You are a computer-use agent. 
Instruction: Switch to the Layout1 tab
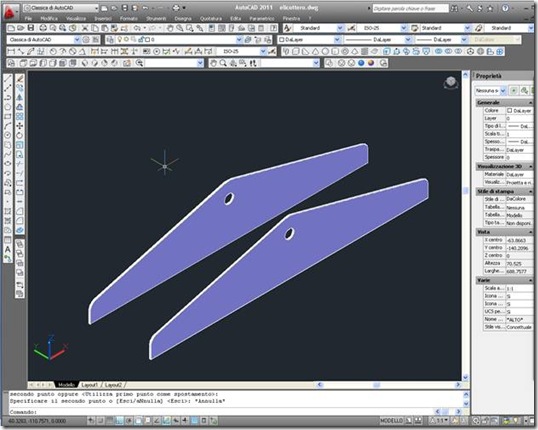coord(90,385)
